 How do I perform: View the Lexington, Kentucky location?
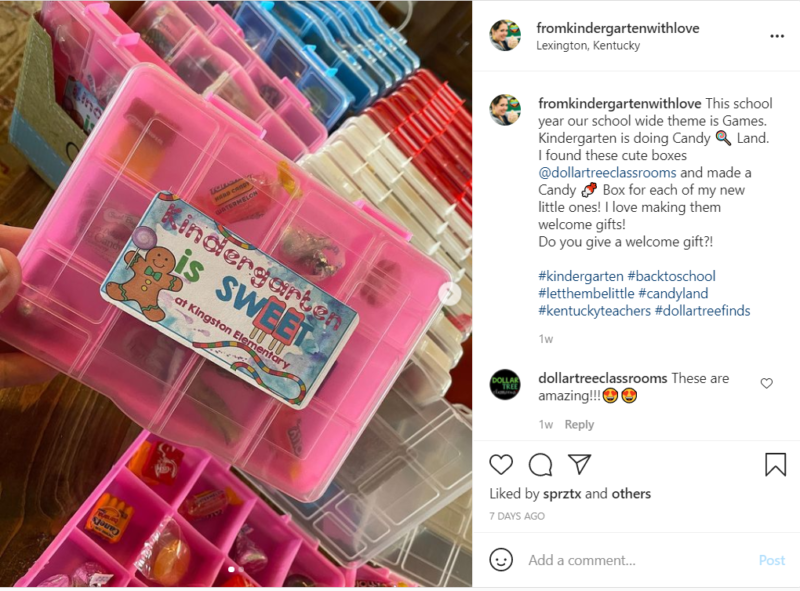pos(588,45)
